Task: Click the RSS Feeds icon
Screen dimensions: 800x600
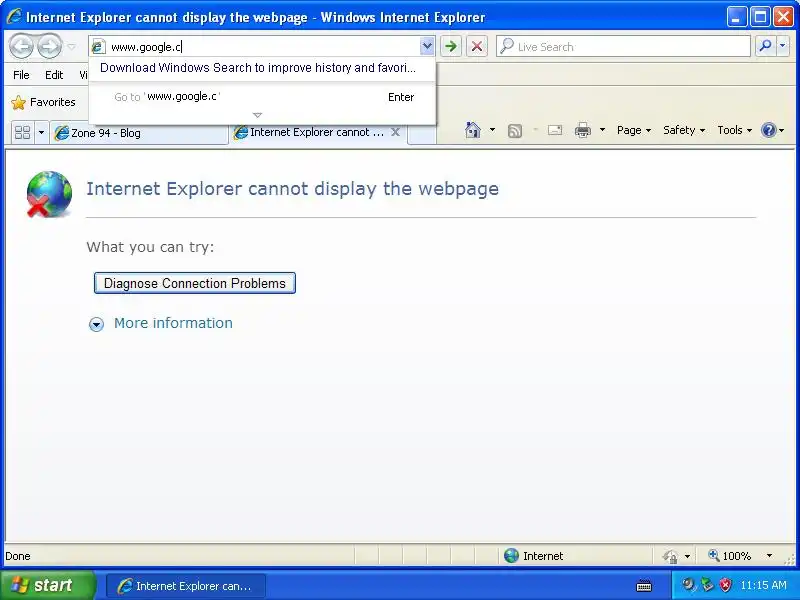Action: [515, 131]
